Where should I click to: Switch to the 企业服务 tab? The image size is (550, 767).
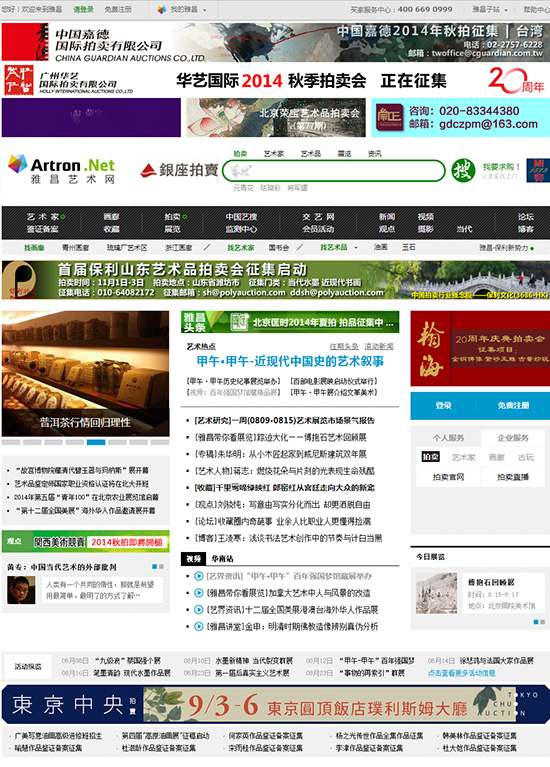[x=513, y=438]
